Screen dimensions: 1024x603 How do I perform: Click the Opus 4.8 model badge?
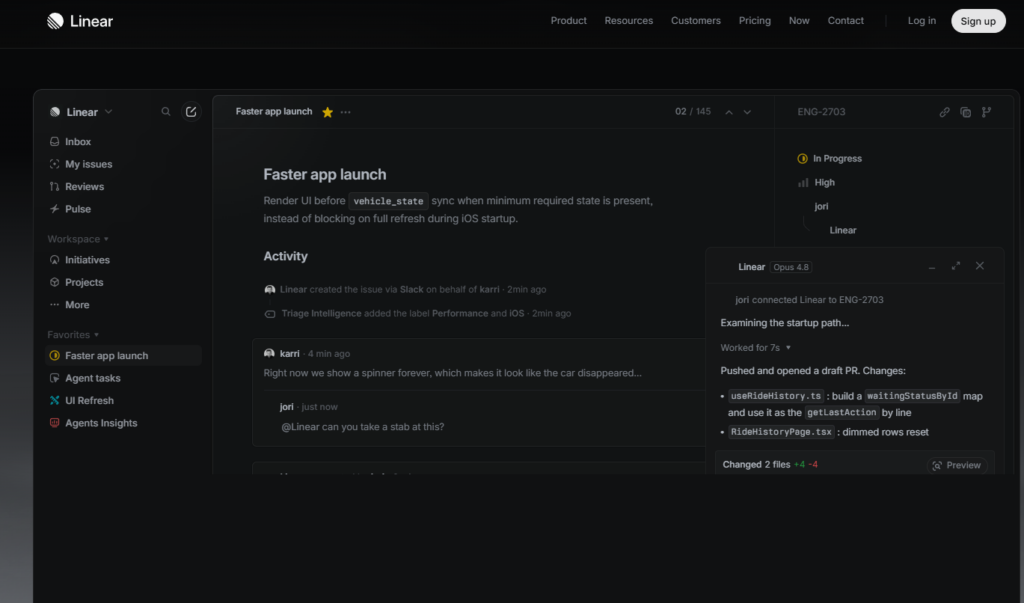pos(791,267)
